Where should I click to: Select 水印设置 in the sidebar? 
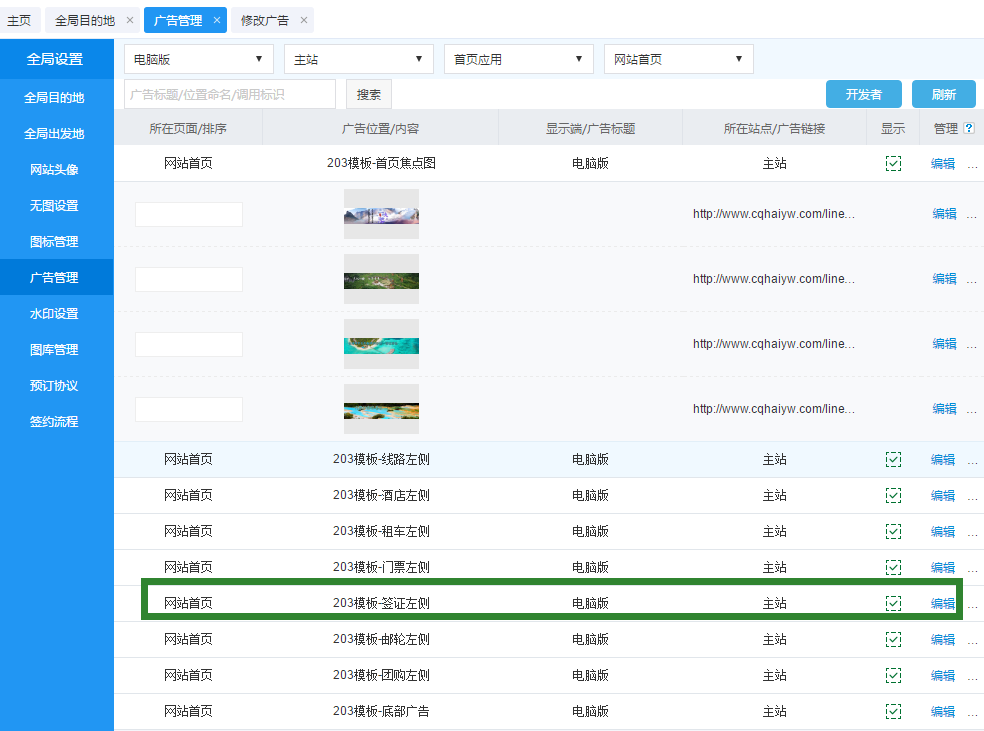(54, 314)
